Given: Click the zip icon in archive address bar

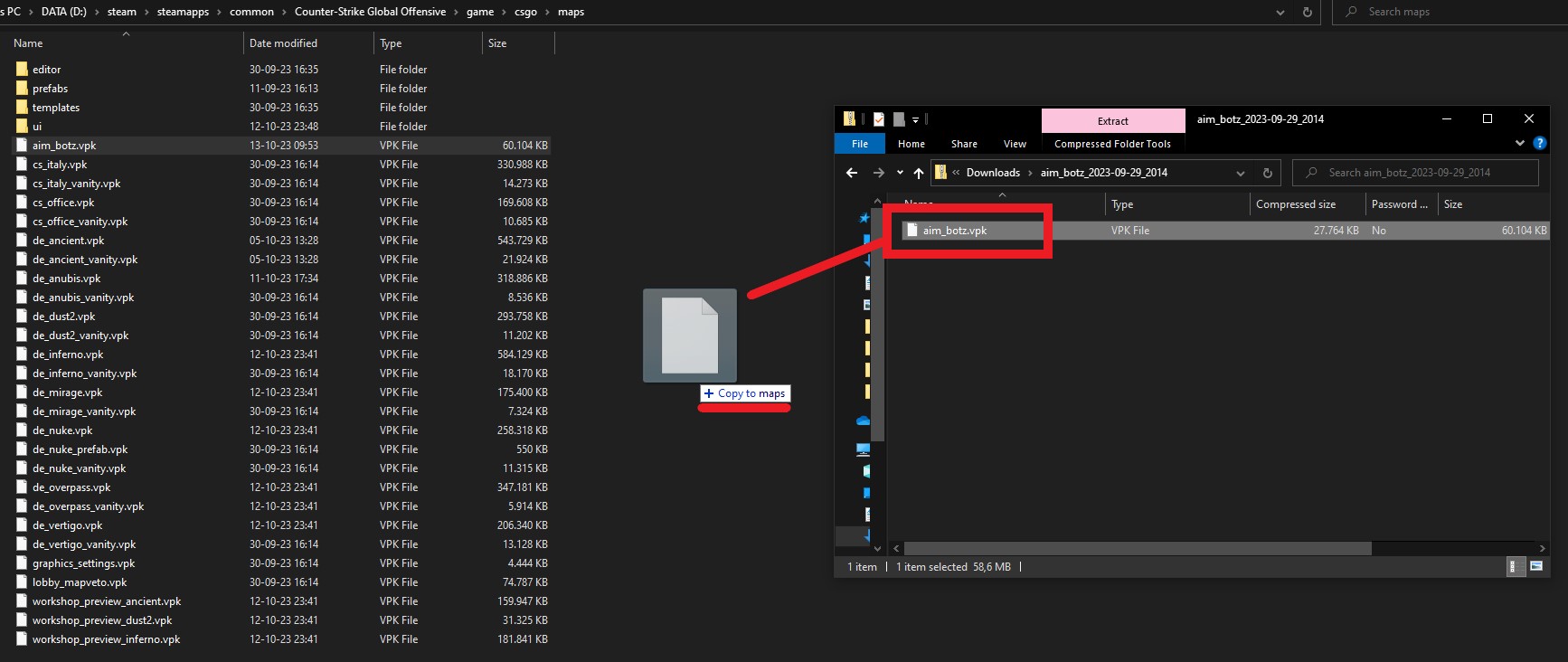Looking at the screenshot, I should [x=940, y=173].
